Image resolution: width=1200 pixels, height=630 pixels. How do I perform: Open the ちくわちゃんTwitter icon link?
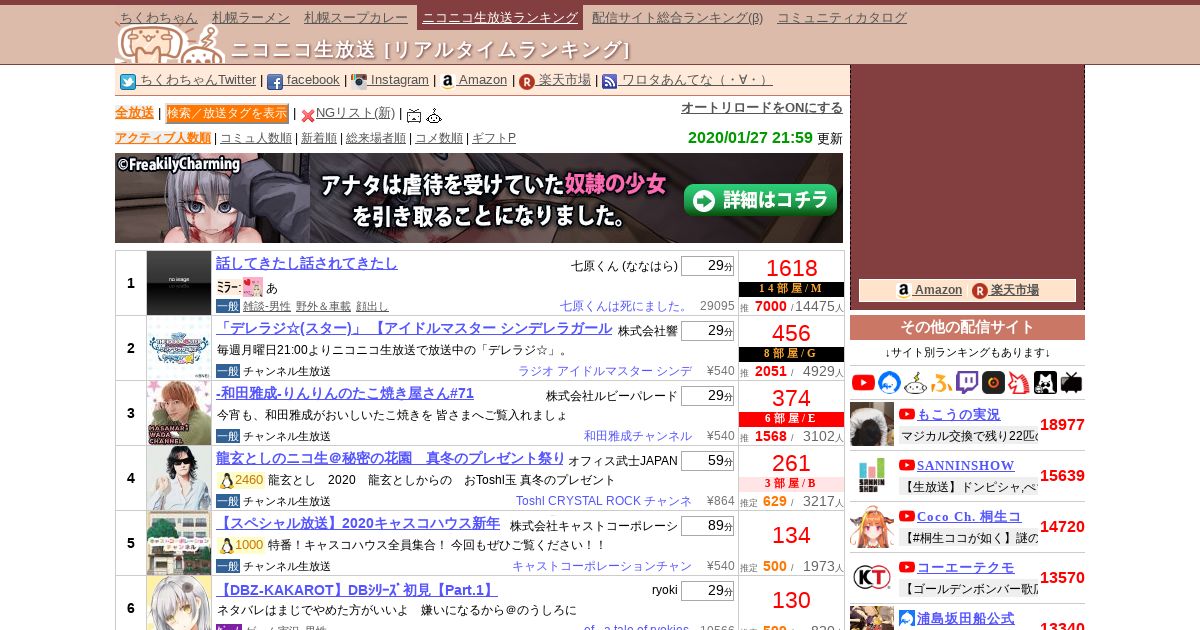[128, 82]
